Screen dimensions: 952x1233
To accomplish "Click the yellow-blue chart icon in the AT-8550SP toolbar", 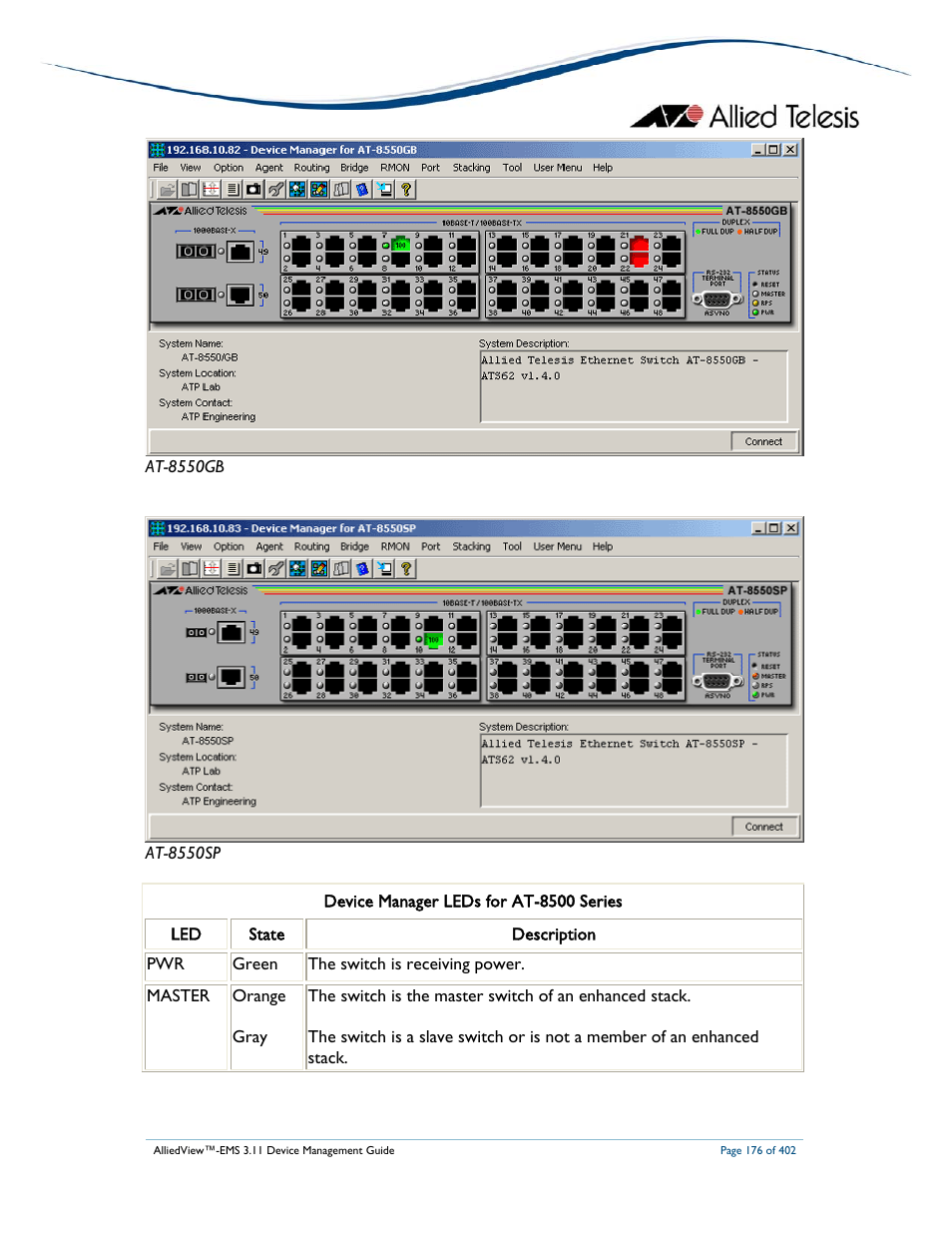I will 319,568.
